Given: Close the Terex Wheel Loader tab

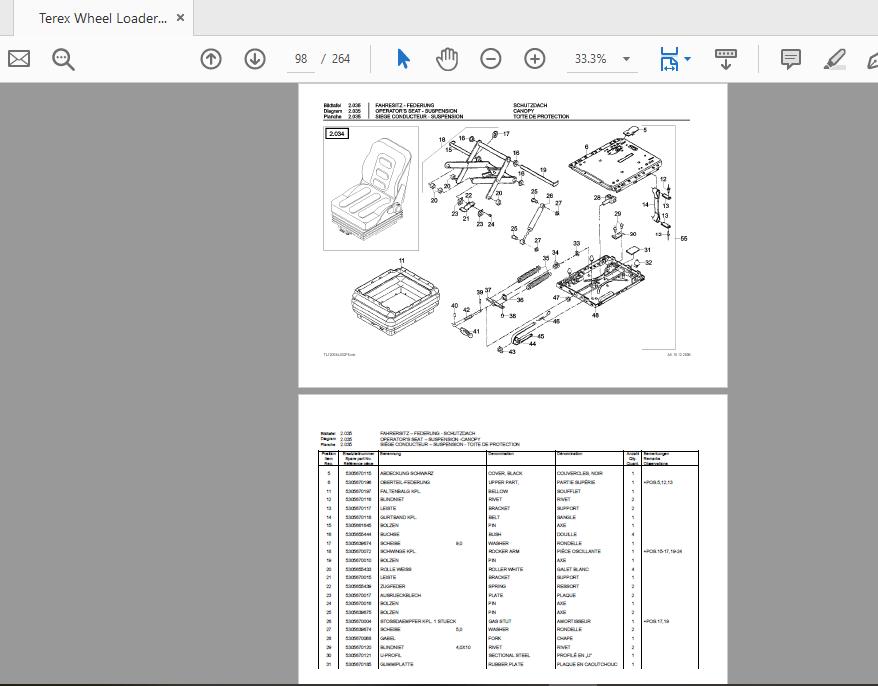Looking at the screenshot, I should 180,17.
